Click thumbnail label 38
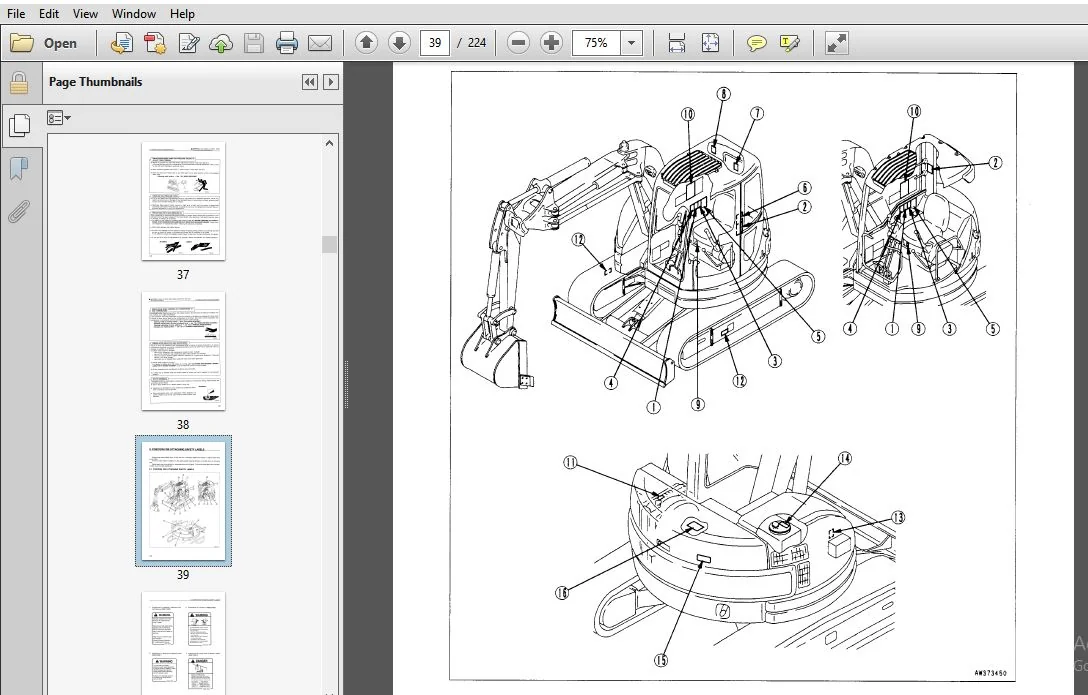The width and height of the screenshot is (1088, 695). pos(182,424)
